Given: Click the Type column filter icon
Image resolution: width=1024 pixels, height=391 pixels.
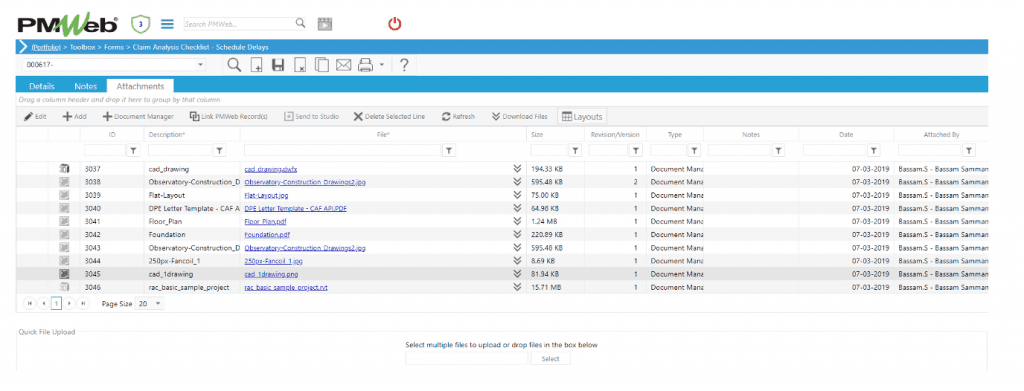Looking at the screenshot, I should [x=695, y=151].
